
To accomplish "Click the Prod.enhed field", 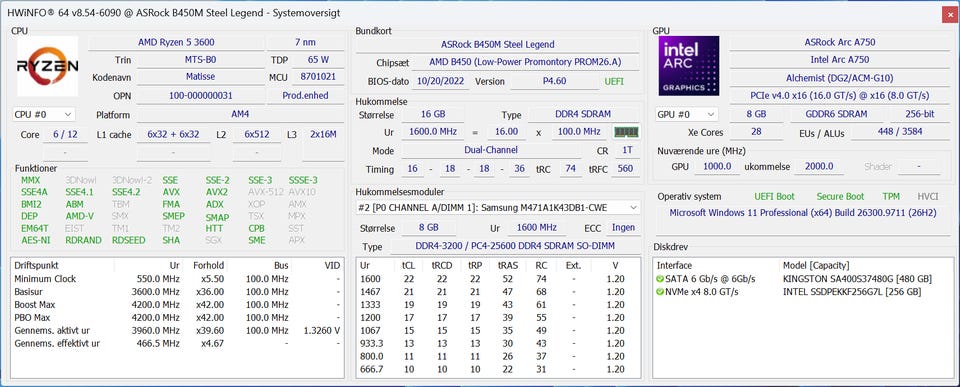I will point(306,96).
